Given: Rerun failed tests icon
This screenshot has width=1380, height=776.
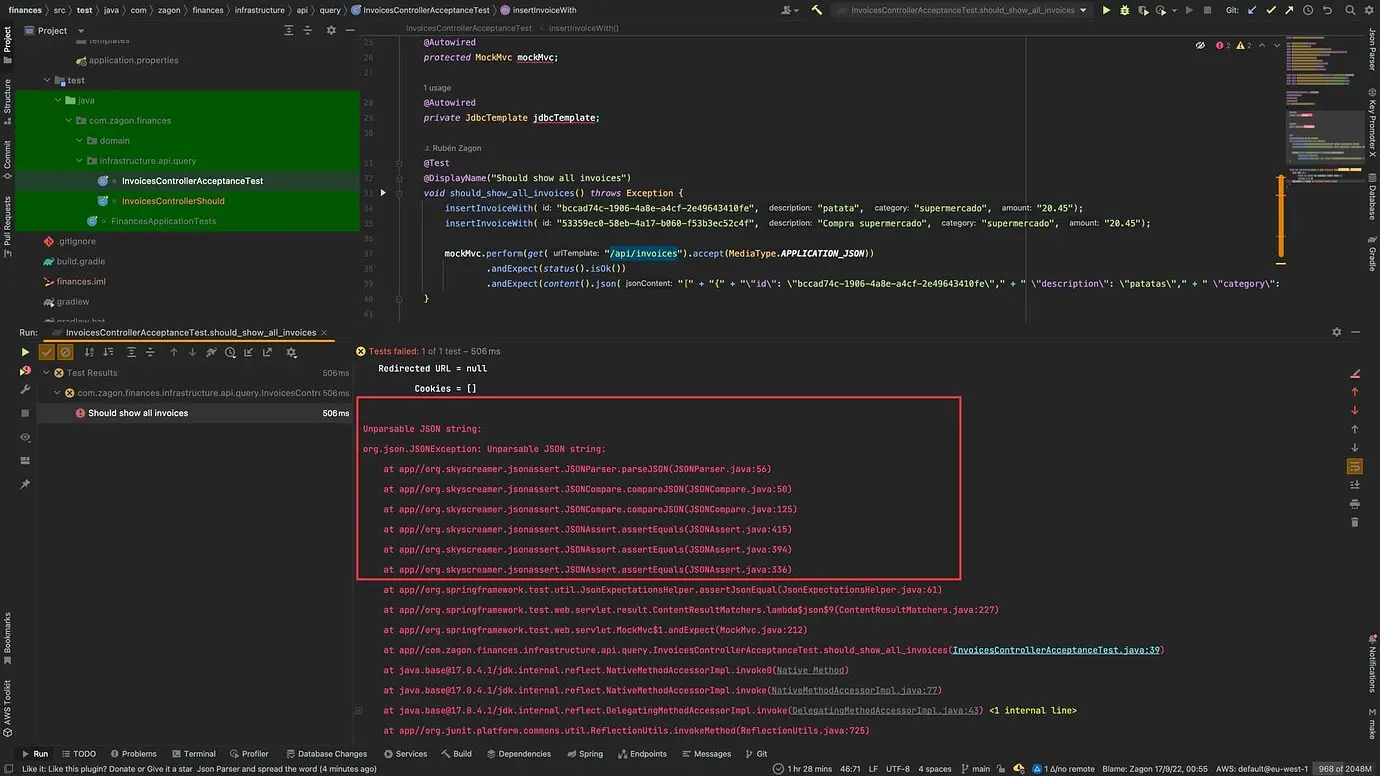Looking at the screenshot, I should [26, 371].
